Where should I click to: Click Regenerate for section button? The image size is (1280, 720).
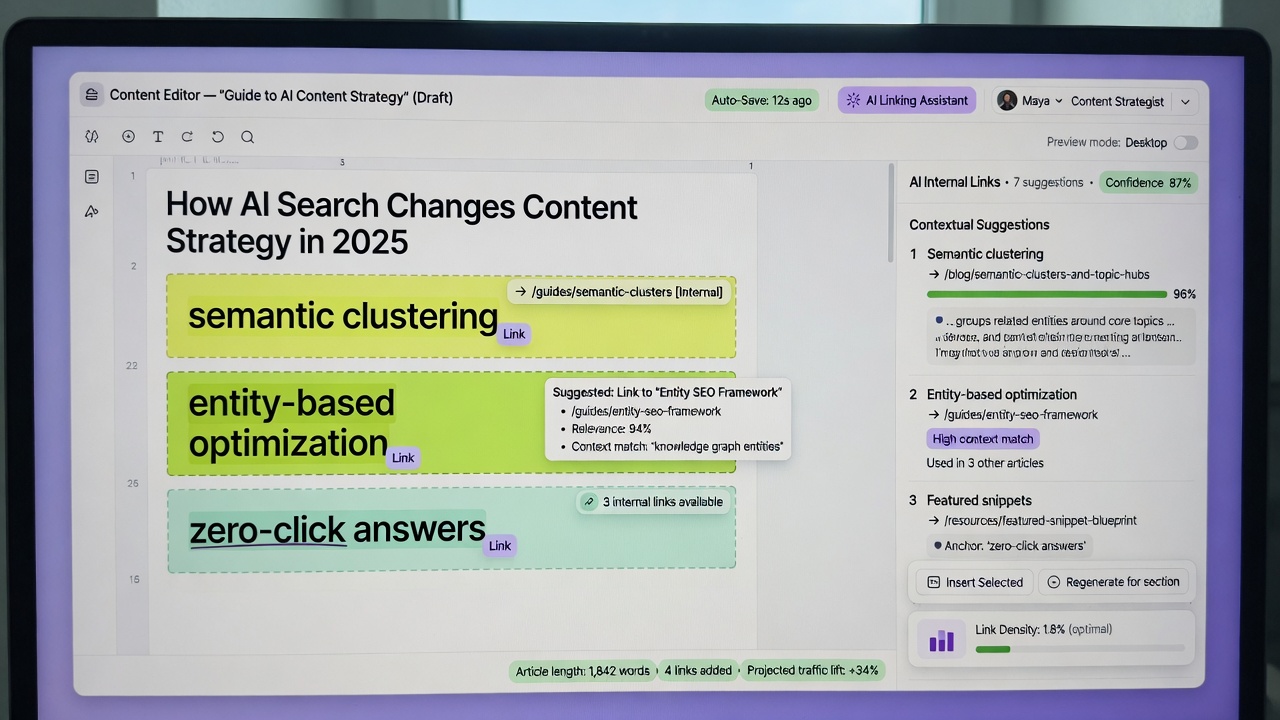(1112, 582)
